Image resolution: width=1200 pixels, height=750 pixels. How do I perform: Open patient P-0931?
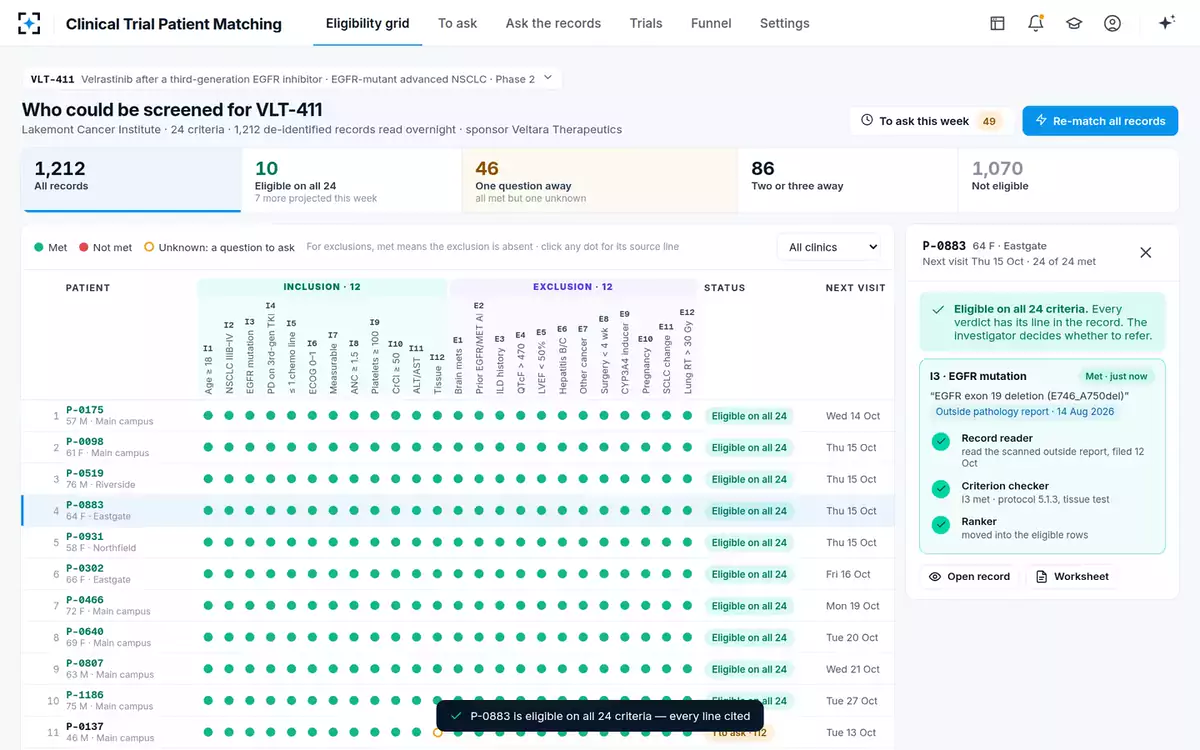pyautogui.click(x=85, y=537)
